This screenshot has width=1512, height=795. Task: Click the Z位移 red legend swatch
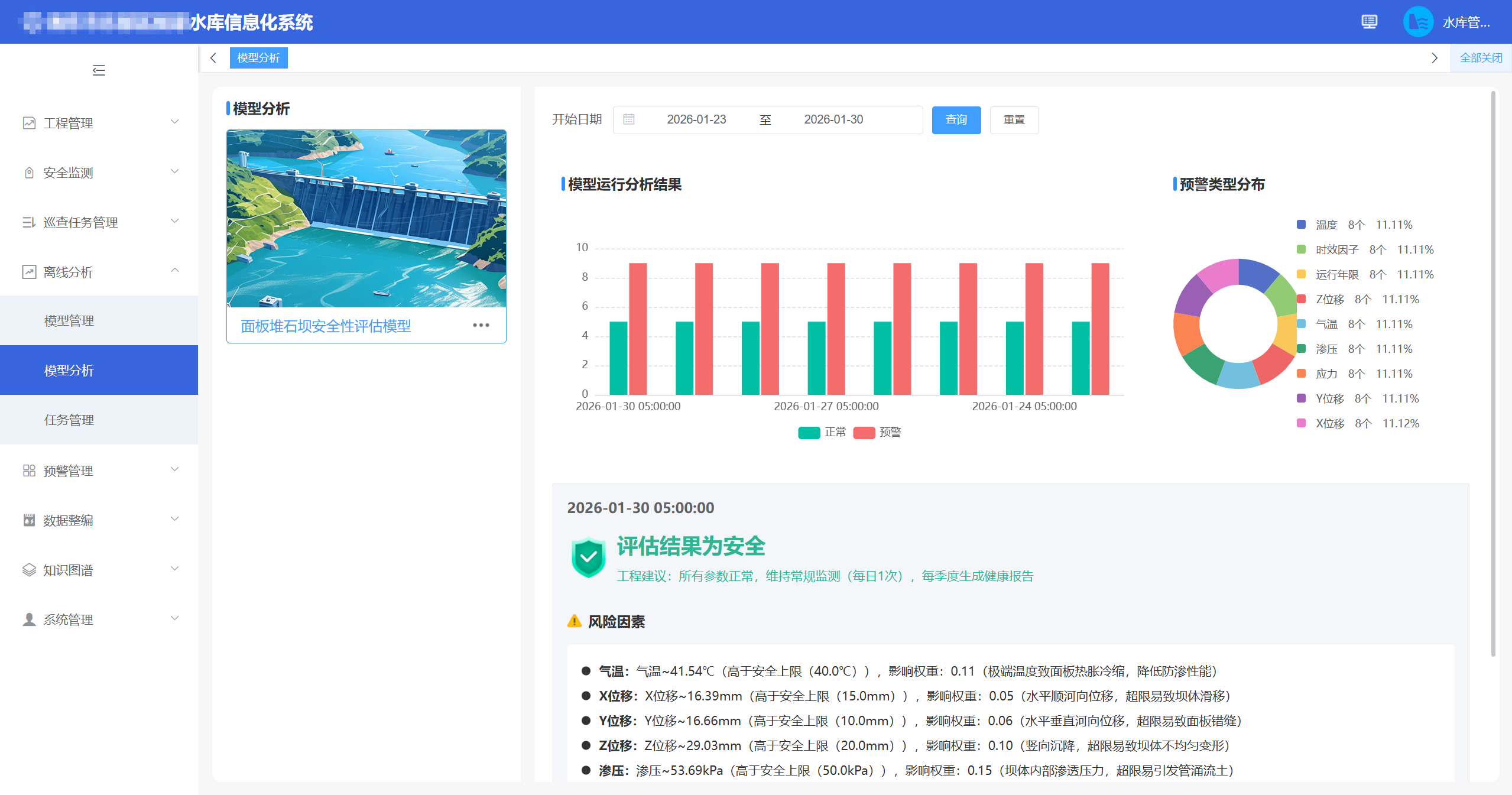pyautogui.click(x=1301, y=299)
